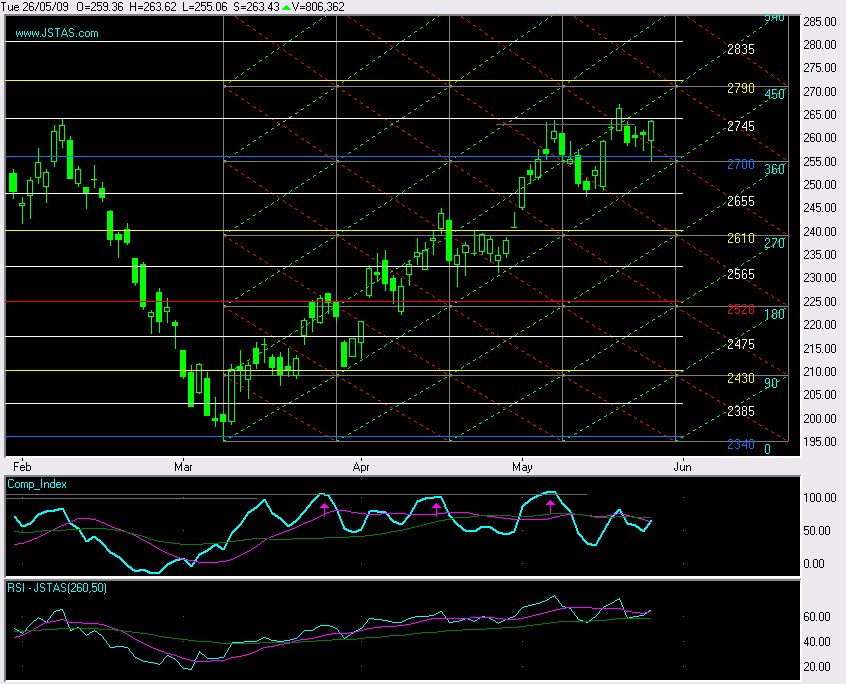
Task: Select the yellow 2790 price level label
Action: coord(741,89)
